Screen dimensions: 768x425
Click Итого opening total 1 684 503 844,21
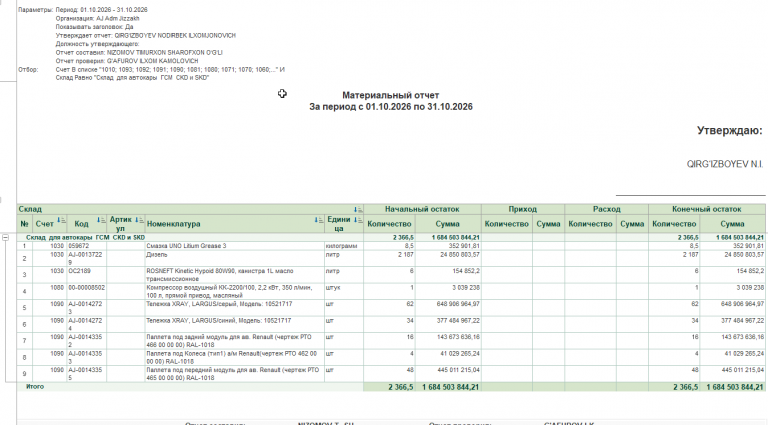click(x=448, y=387)
